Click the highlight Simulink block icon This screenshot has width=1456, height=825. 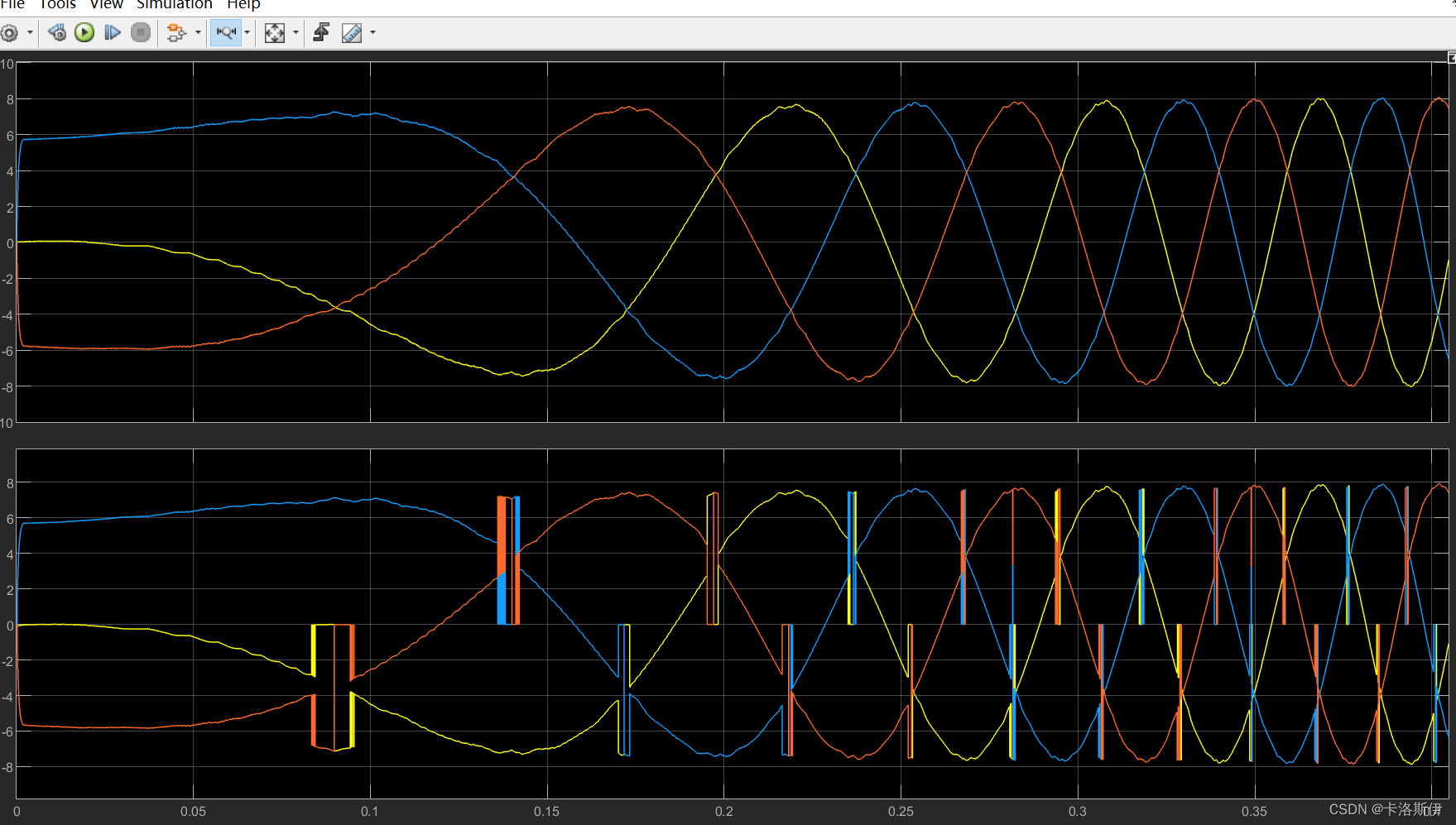tap(175, 33)
